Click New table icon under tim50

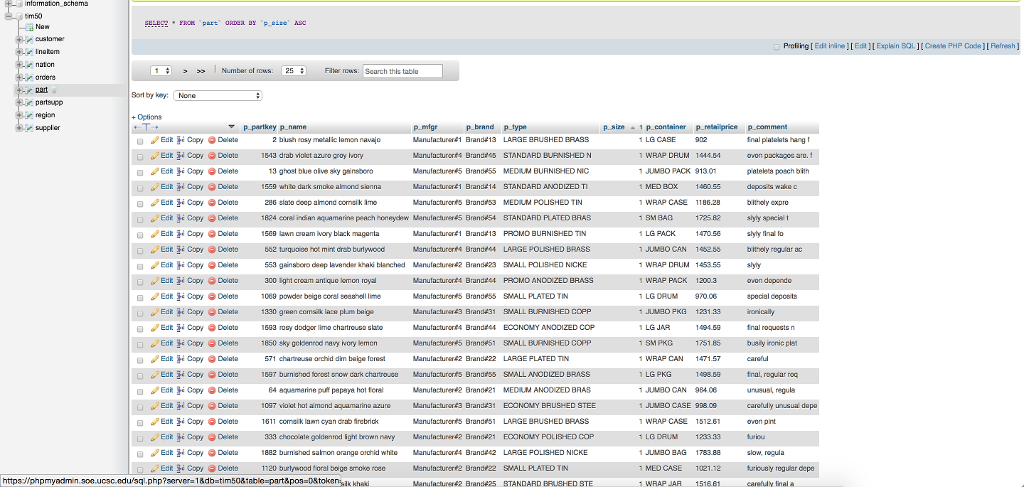coord(29,27)
